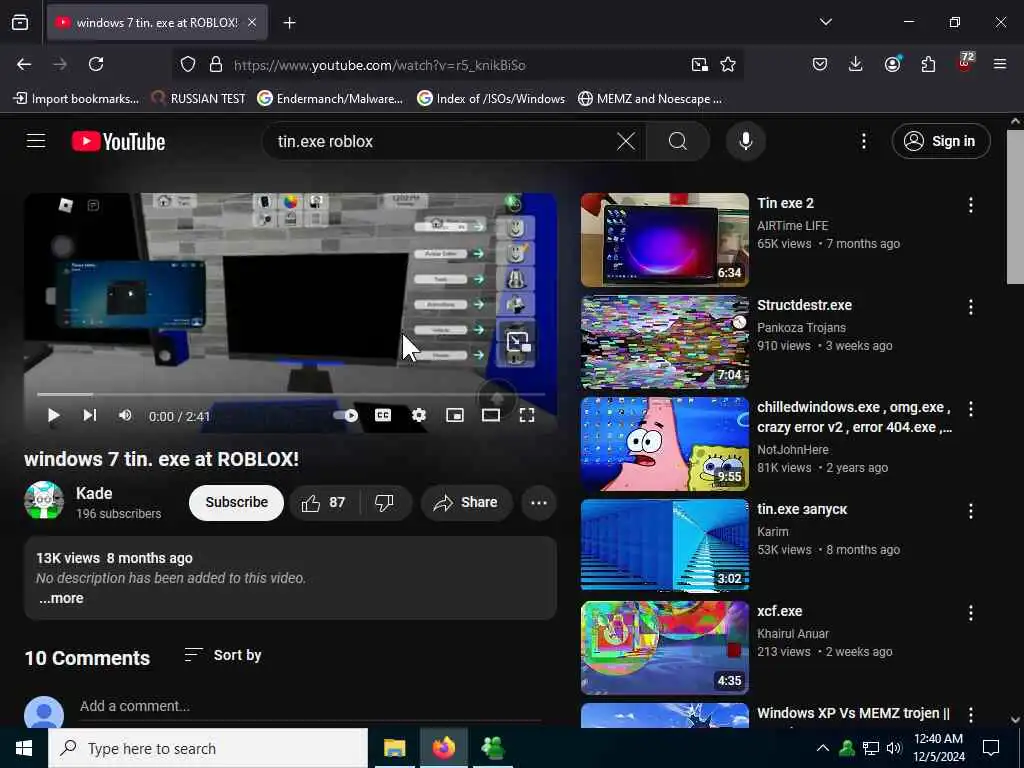Image resolution: width=1024 pixels, height=768 pixels.
Task: Open options for chilledwindows.exe video
Action: [970, 409]
